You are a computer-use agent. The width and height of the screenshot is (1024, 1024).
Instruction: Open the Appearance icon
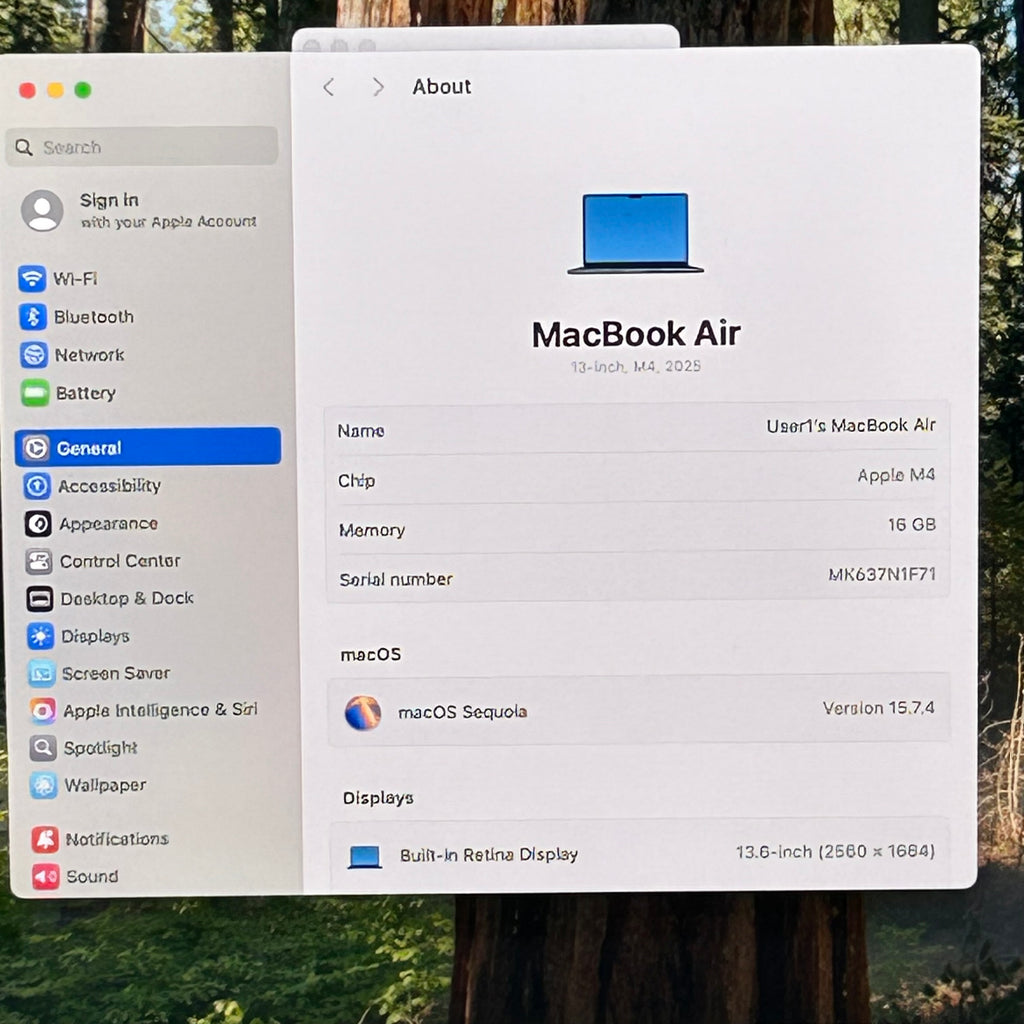point(38,524)
